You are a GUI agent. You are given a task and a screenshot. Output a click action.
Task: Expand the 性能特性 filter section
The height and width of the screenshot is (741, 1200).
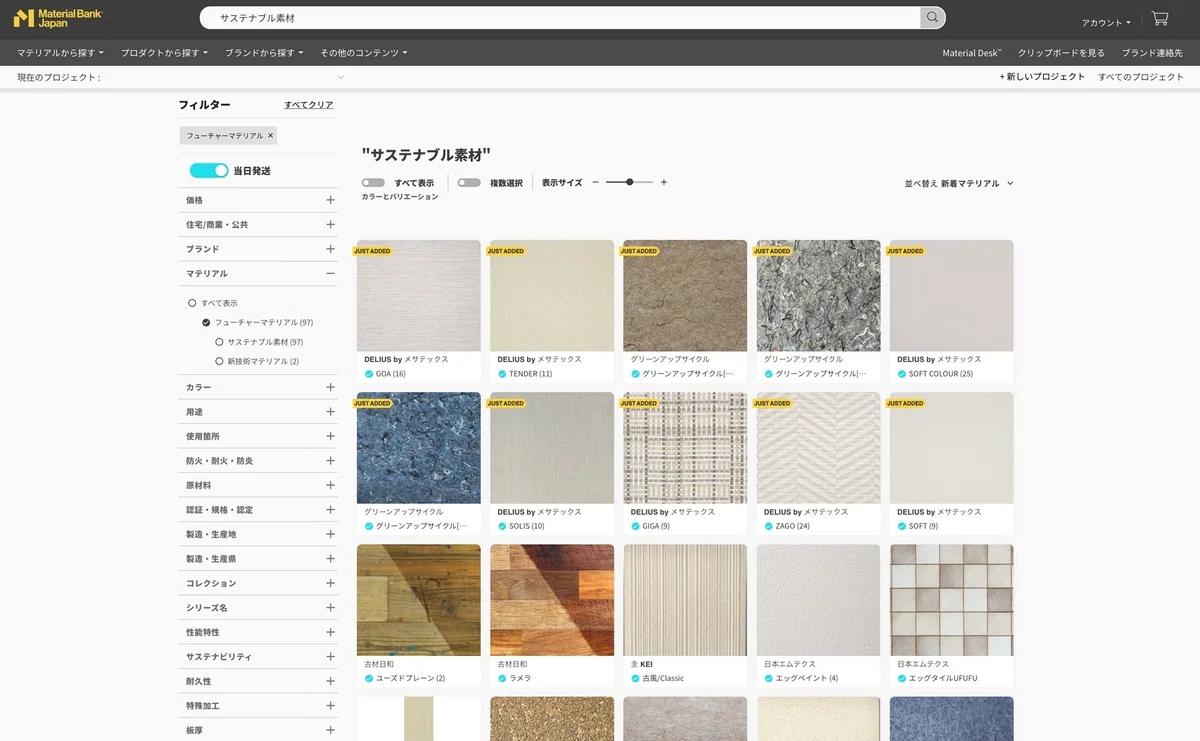pos(258,632)
